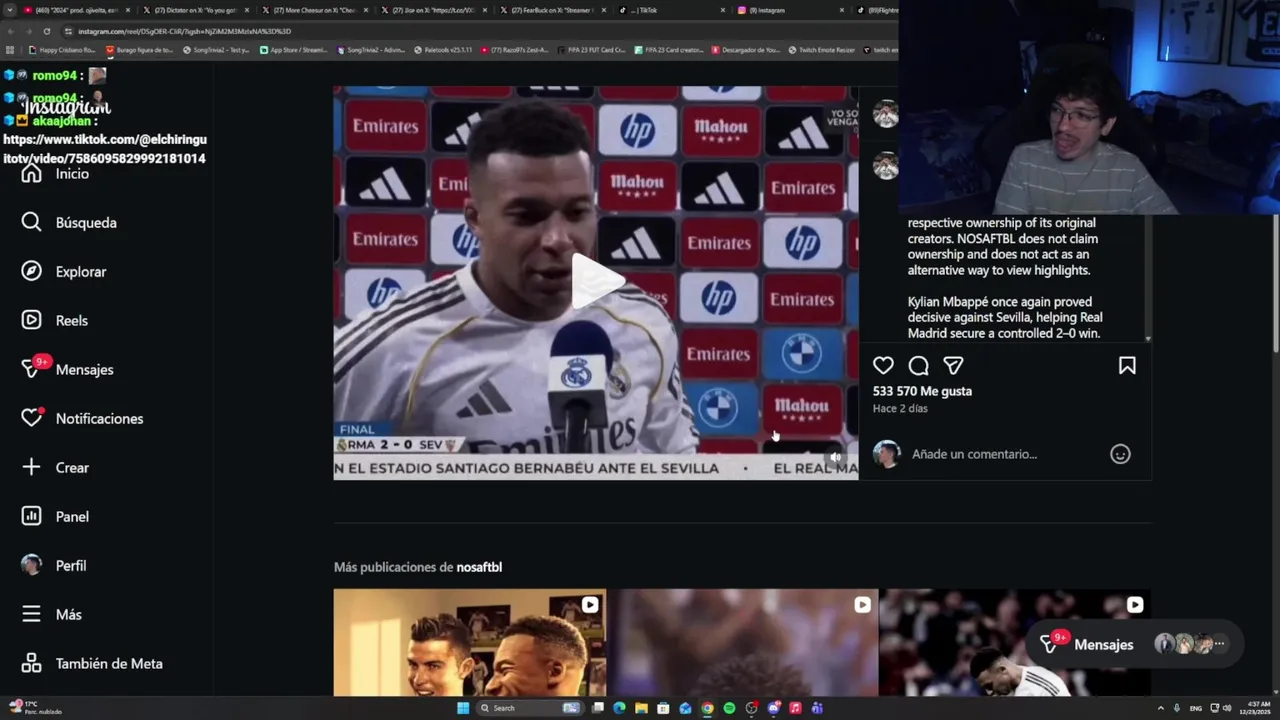The width and height of the screenshot is (1280, 720).
Task: Open commenter avatar beside the caption
Action: pos(885,166)
